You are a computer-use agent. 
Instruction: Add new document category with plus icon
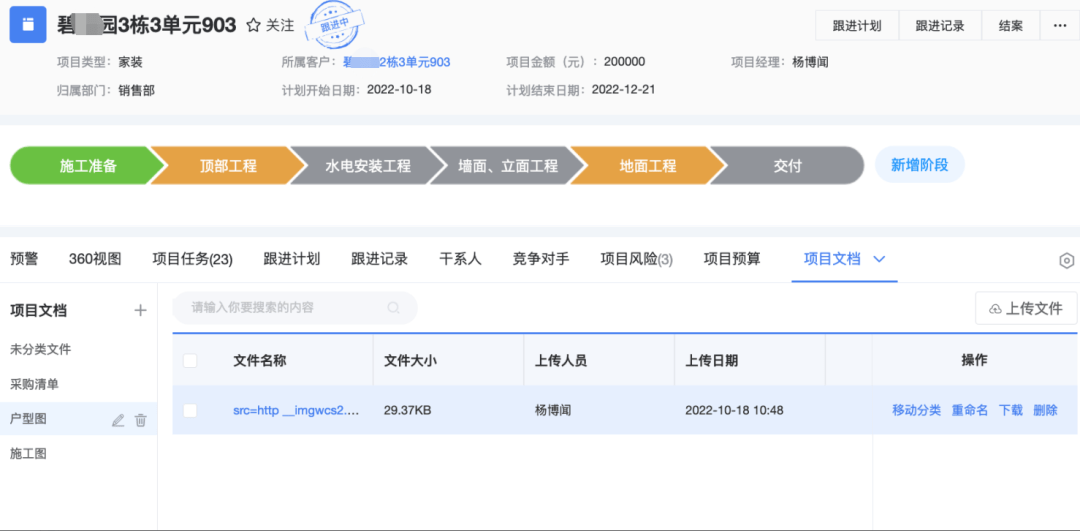pos(140,311)
